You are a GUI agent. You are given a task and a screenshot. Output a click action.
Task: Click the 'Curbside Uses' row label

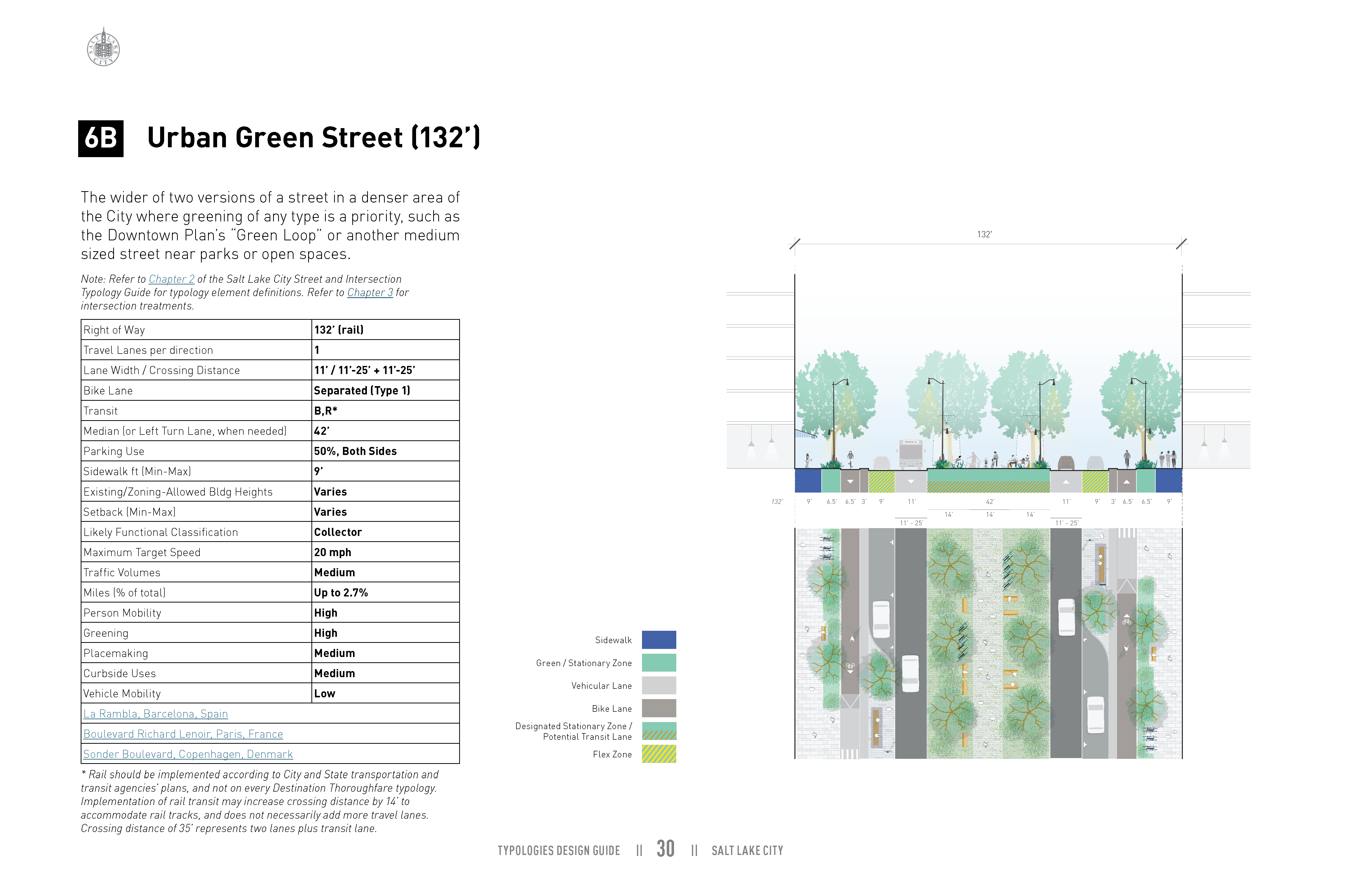point(119,673)
